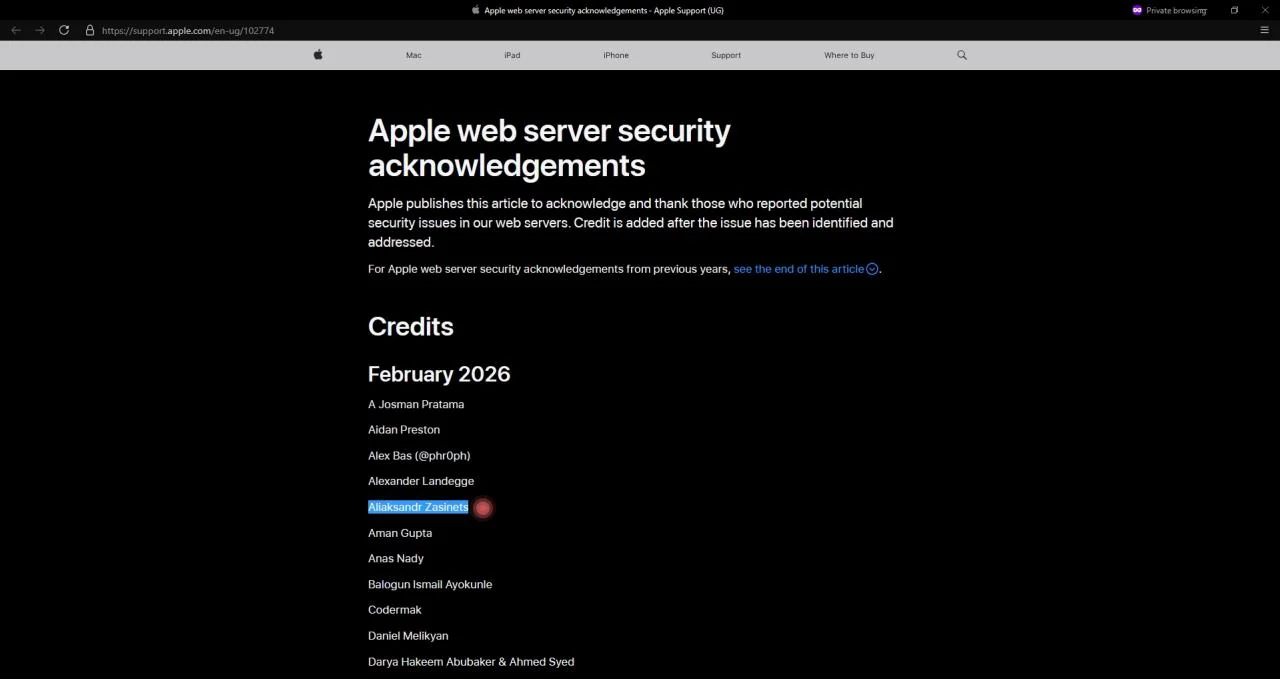Select the name 'Balogun Ismail Ayokunle'

click(430, 584)
